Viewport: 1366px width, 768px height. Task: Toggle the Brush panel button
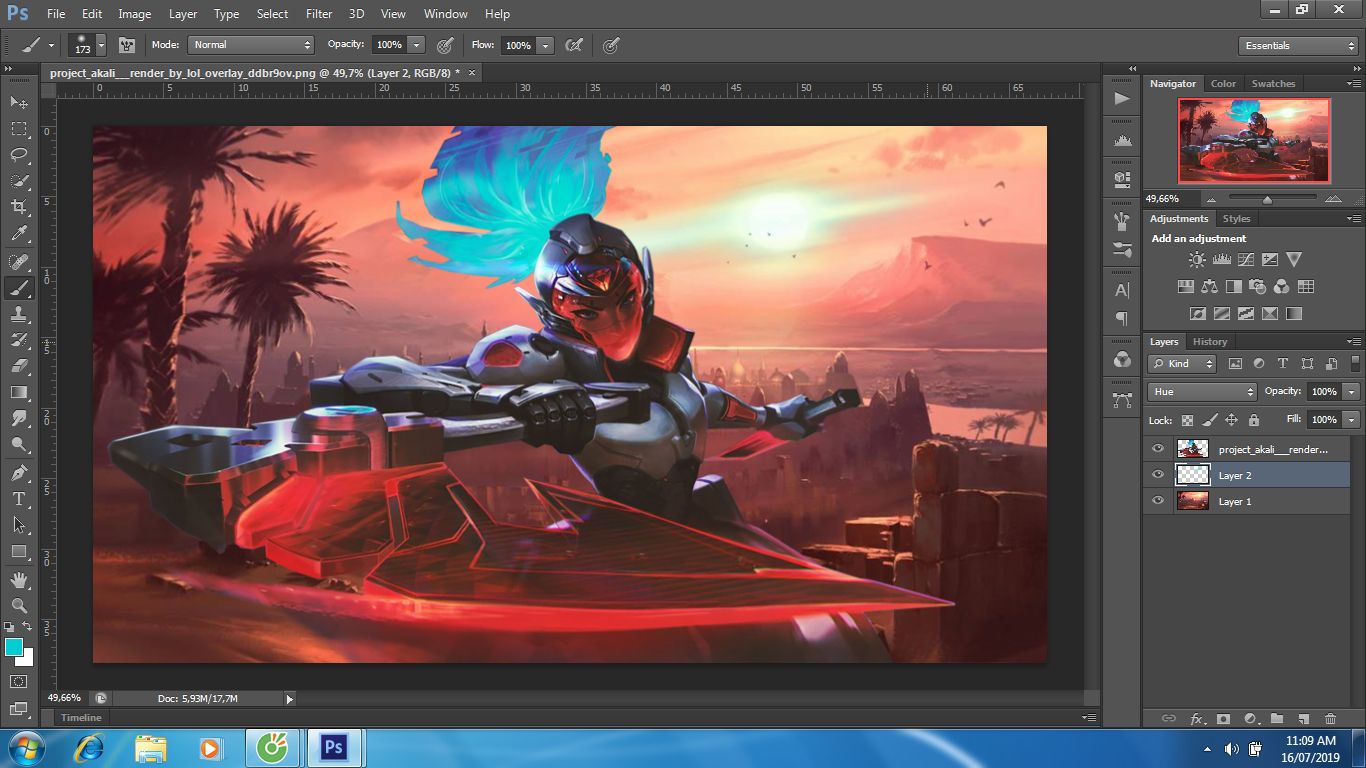(x=127, y=45)
